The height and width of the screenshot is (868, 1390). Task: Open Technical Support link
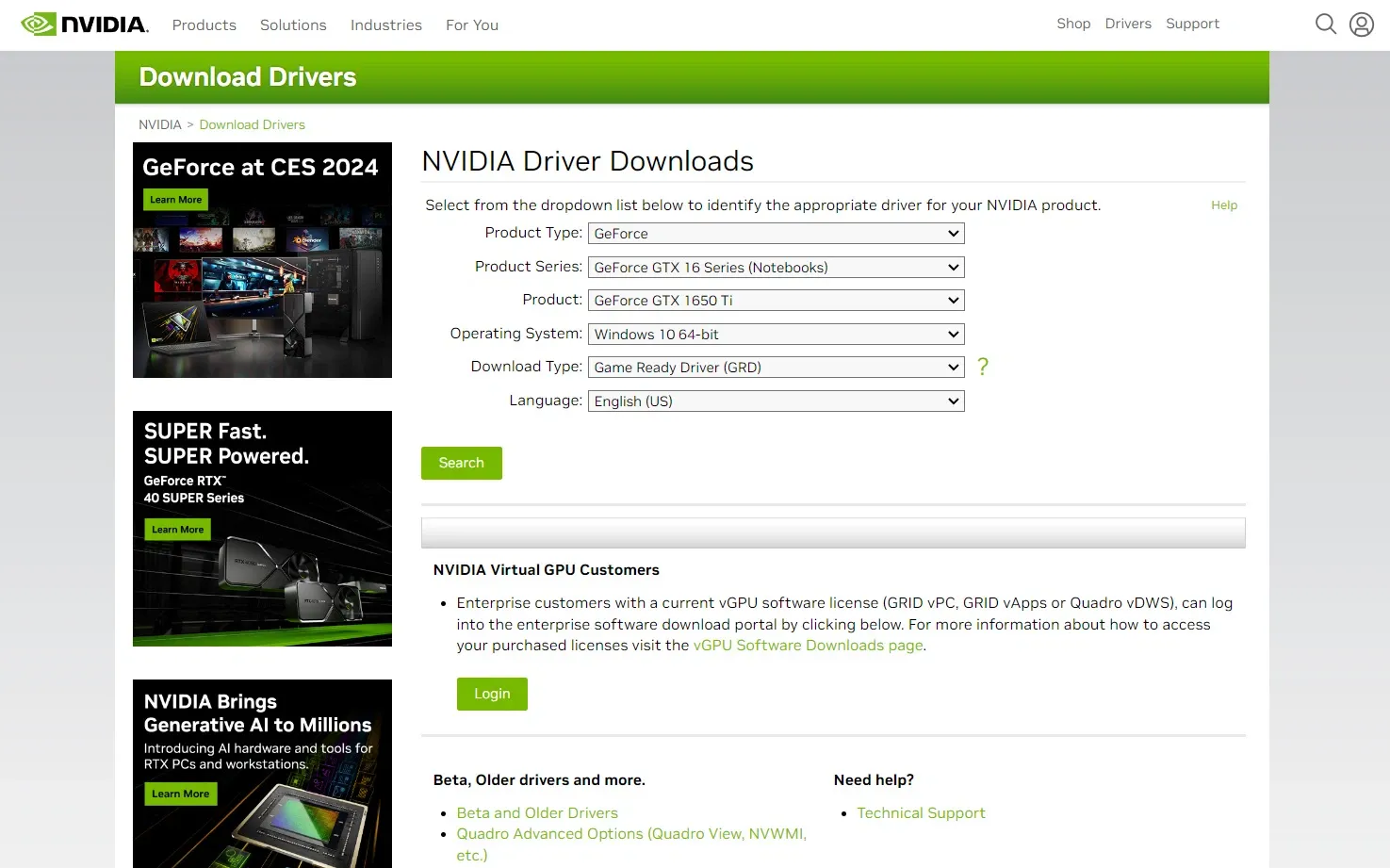click(x=921, y=812)
